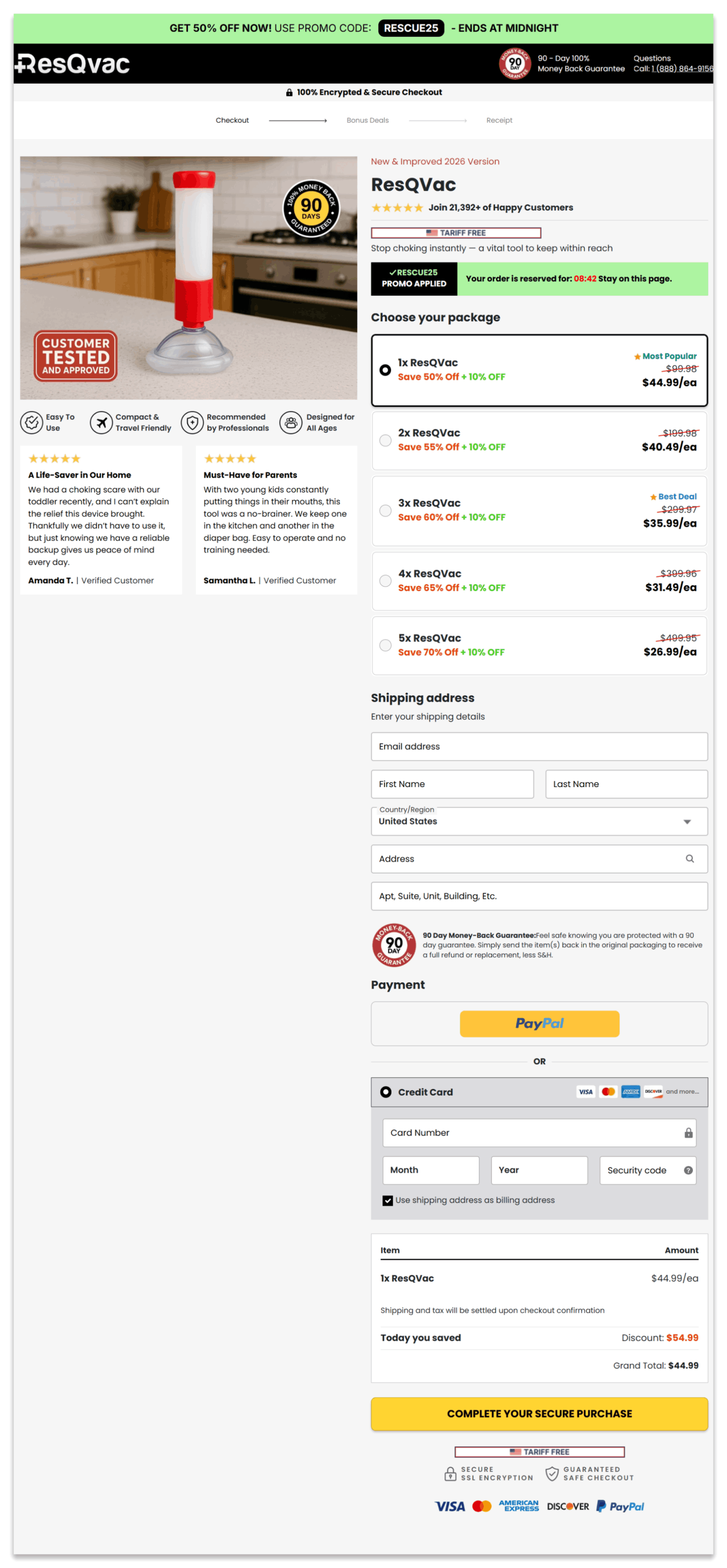Click the footer PayPal logo
This screenshot has width=727, height=1568.
[620, 1507]
